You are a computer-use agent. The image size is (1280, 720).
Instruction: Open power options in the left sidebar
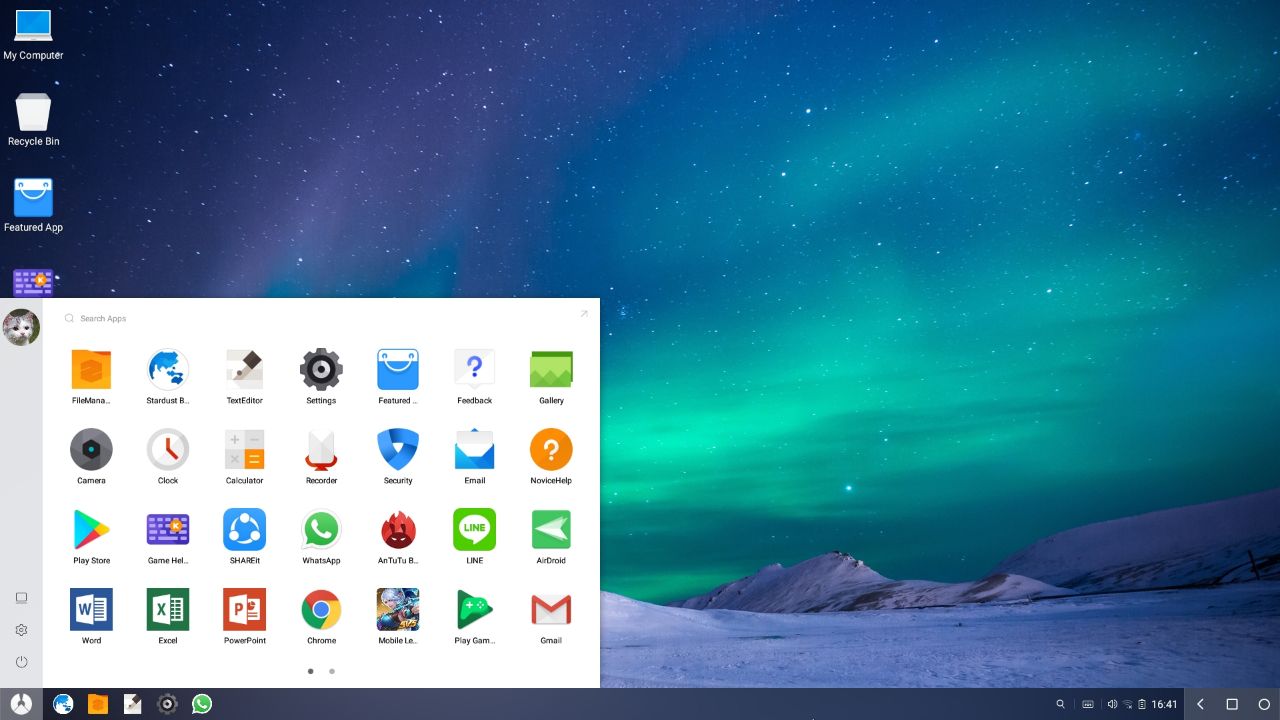pyautogui.click(x=21, y=661)
